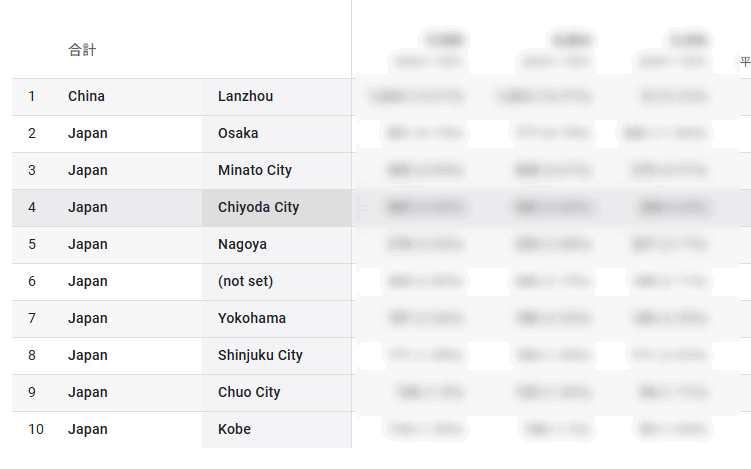This screenshot has width=751, height=469.
Task: Click the China country cell
Action: [86, 97]
